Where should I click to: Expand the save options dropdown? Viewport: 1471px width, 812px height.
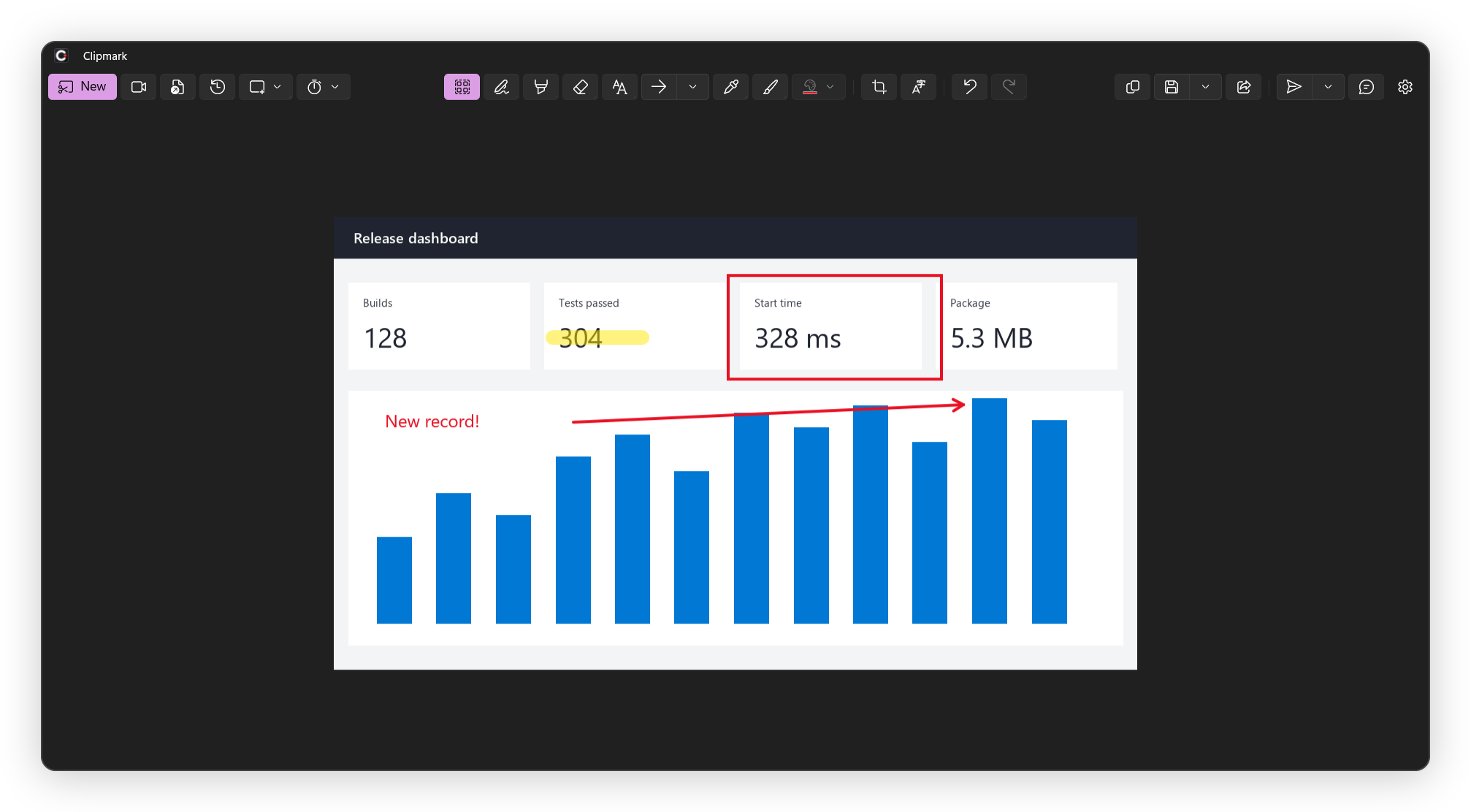tap(1206, 87)
